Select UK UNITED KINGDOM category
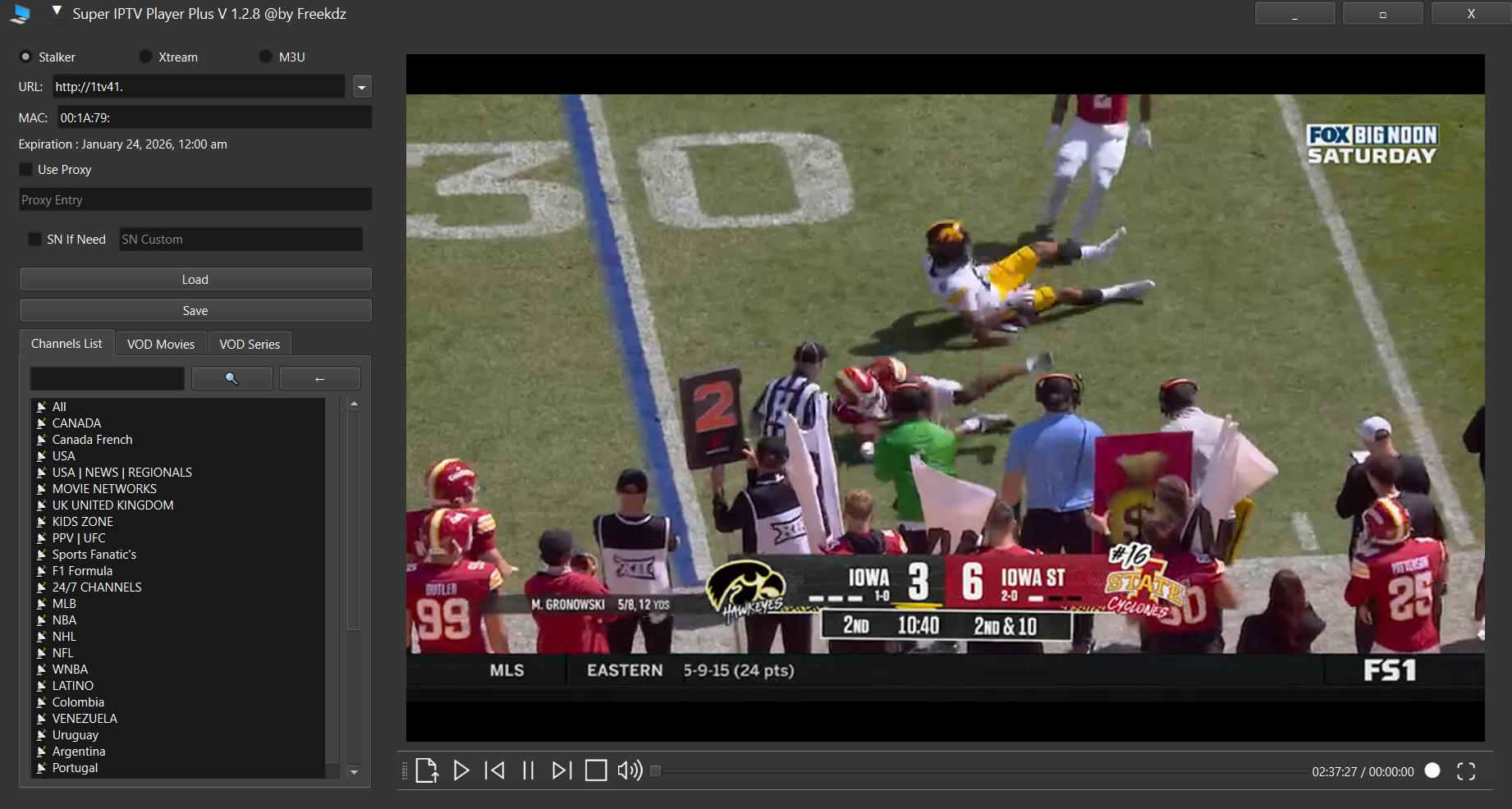 coord(178,505)
